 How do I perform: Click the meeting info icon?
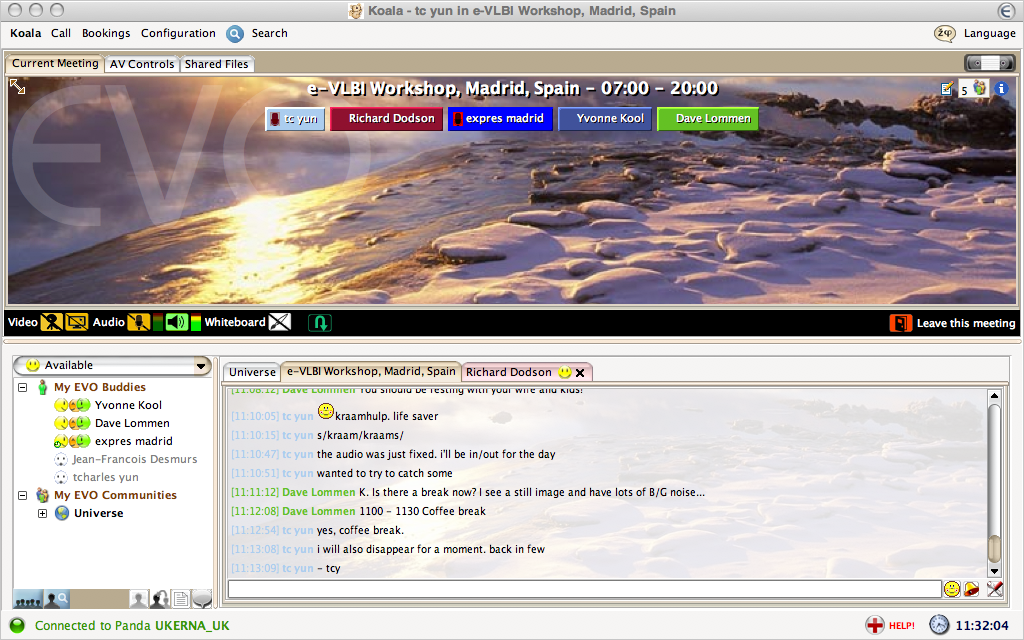[x=1001, y=89]
